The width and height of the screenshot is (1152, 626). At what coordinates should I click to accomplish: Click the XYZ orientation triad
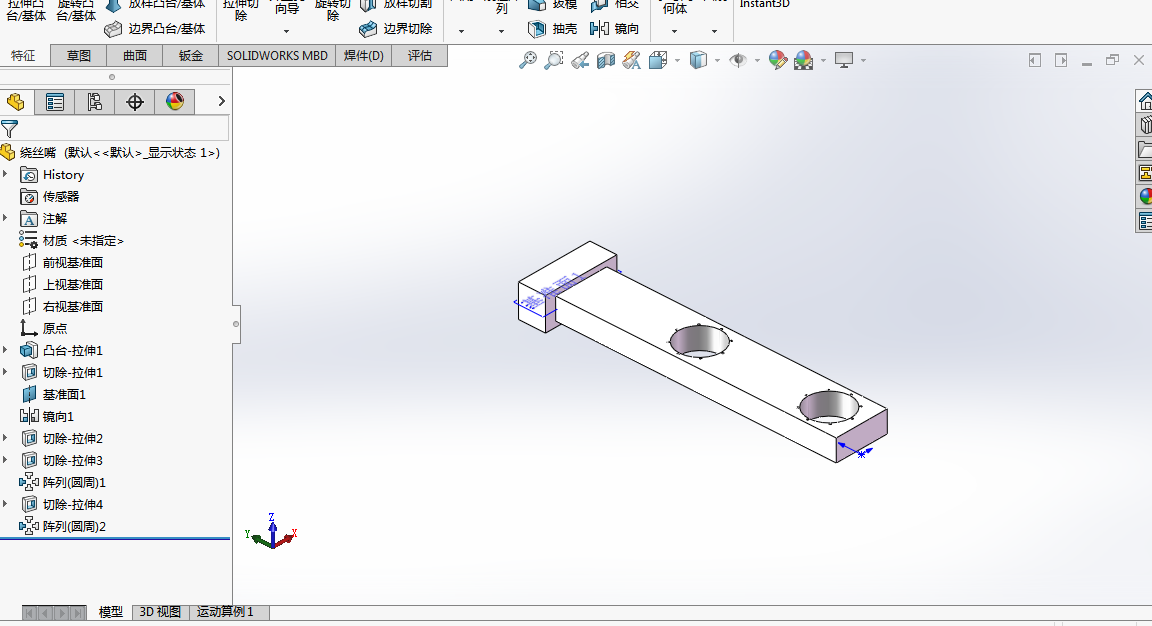(x=271, y=532)
